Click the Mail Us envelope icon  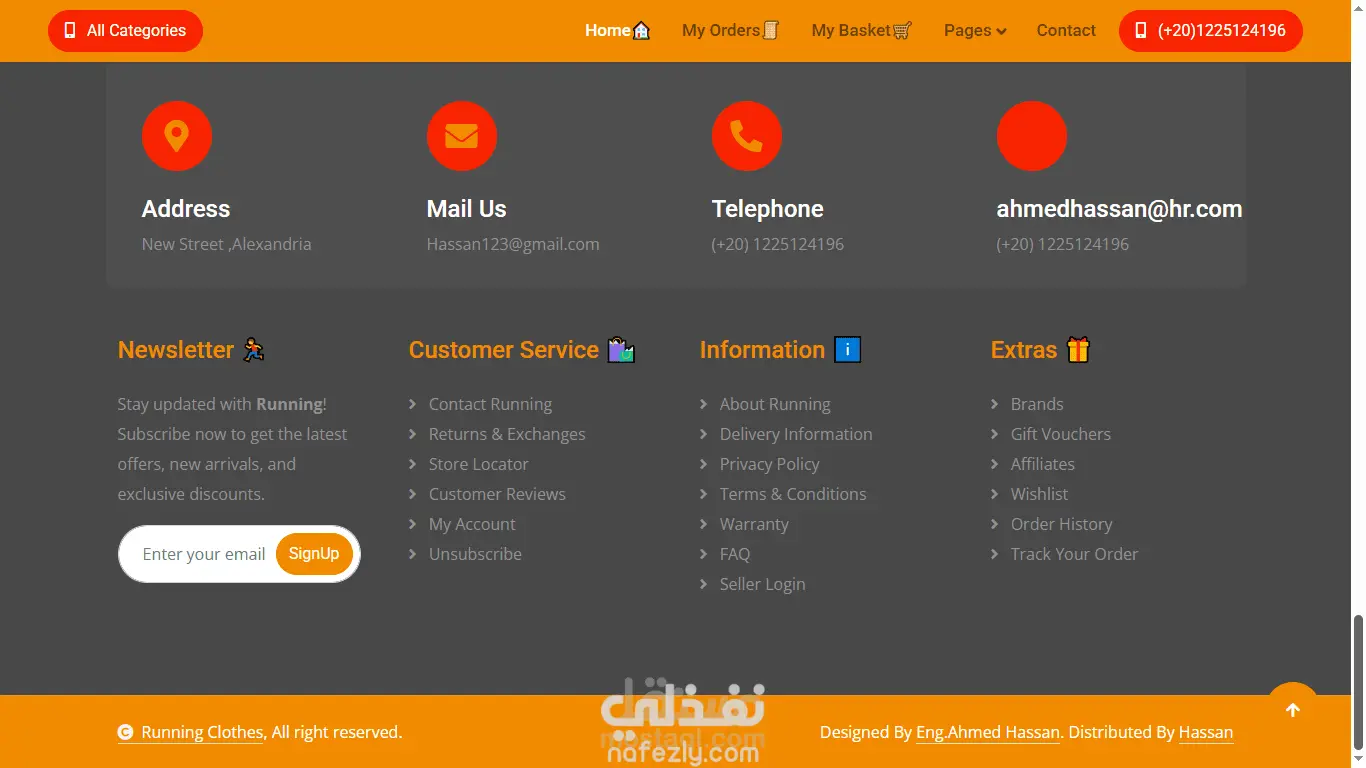point(462,136)
